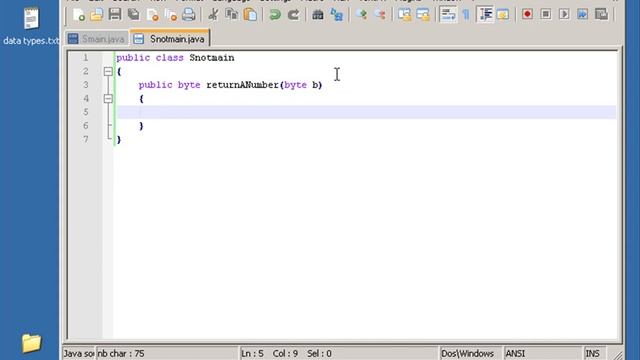640x360 pixels.
Task: Place cursor on 'public class Snotmain' line
Action: coord(175,58)
